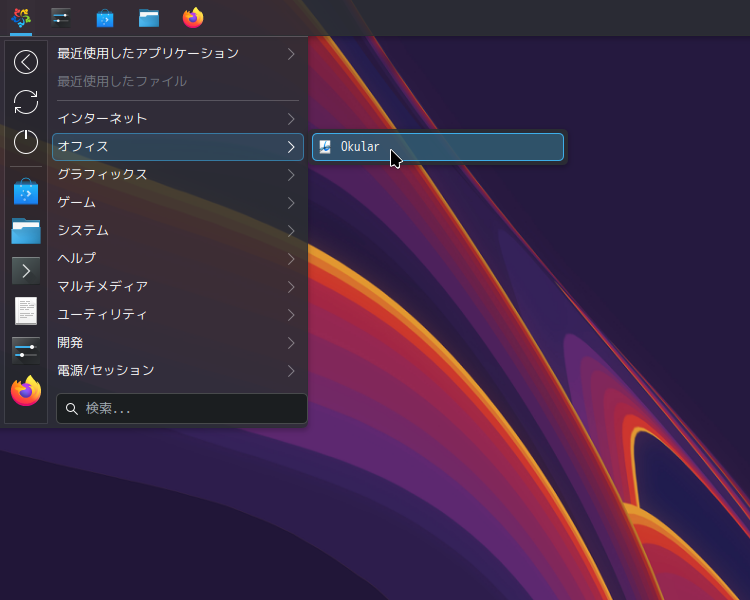Open the 電源/セッション category

coord(177,371)
